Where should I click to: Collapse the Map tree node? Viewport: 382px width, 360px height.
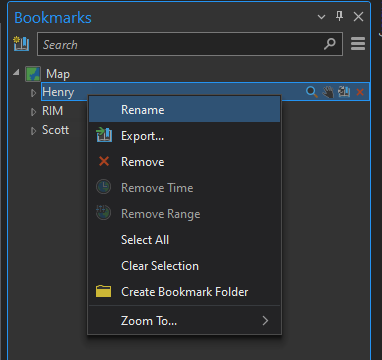click(16, 72)
